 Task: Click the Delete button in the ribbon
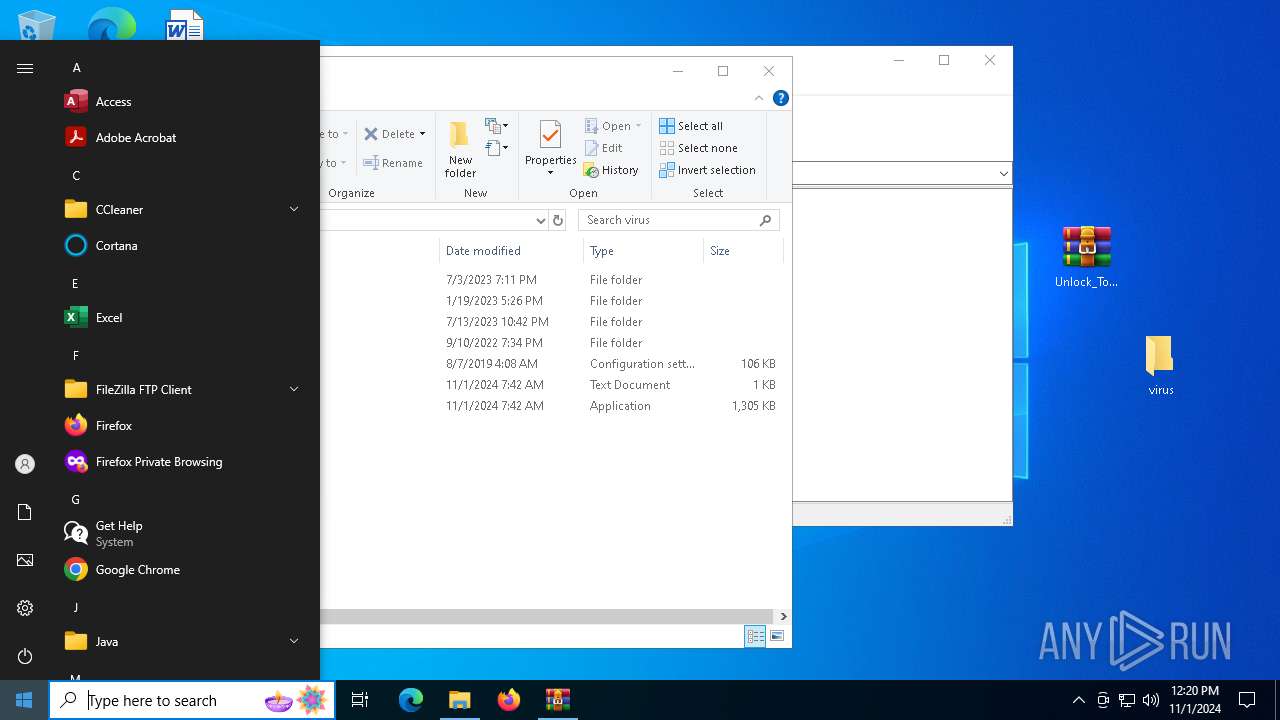(x=389, y=134)
